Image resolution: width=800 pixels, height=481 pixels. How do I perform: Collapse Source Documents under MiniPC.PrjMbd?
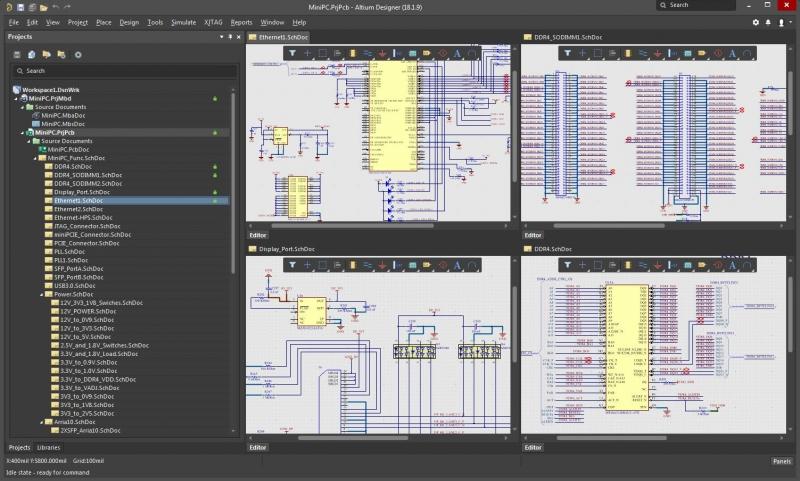click(x=22, y=107)
